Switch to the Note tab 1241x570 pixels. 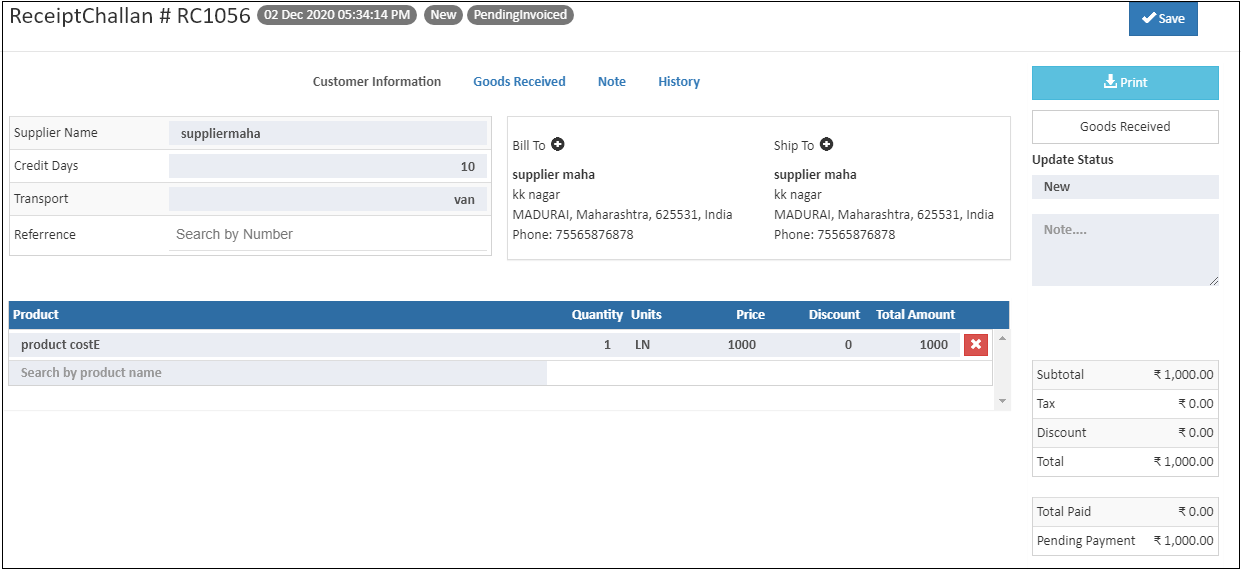point(612,82)
